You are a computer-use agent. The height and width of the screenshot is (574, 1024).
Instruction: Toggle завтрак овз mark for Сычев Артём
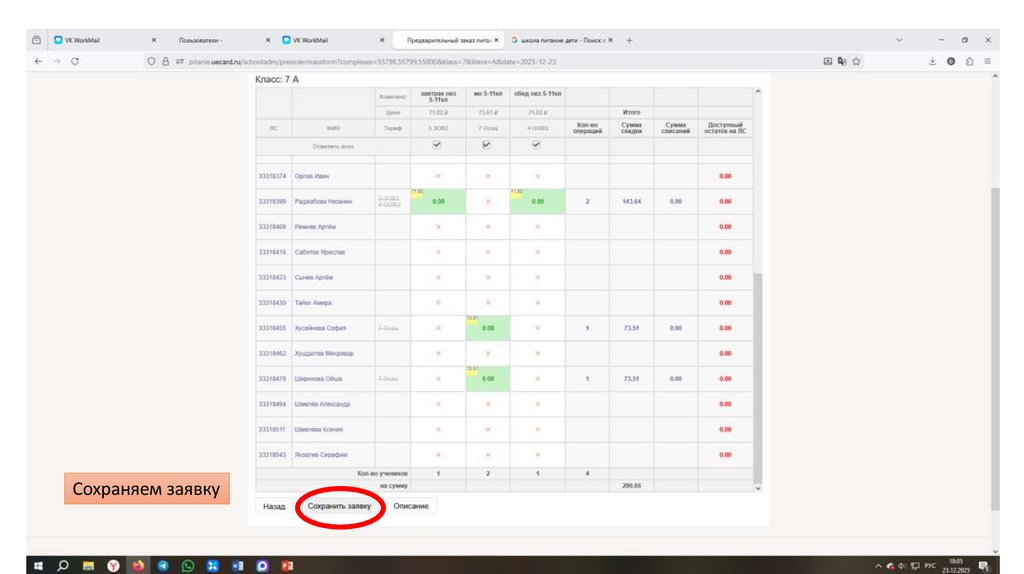click(438, 278)
